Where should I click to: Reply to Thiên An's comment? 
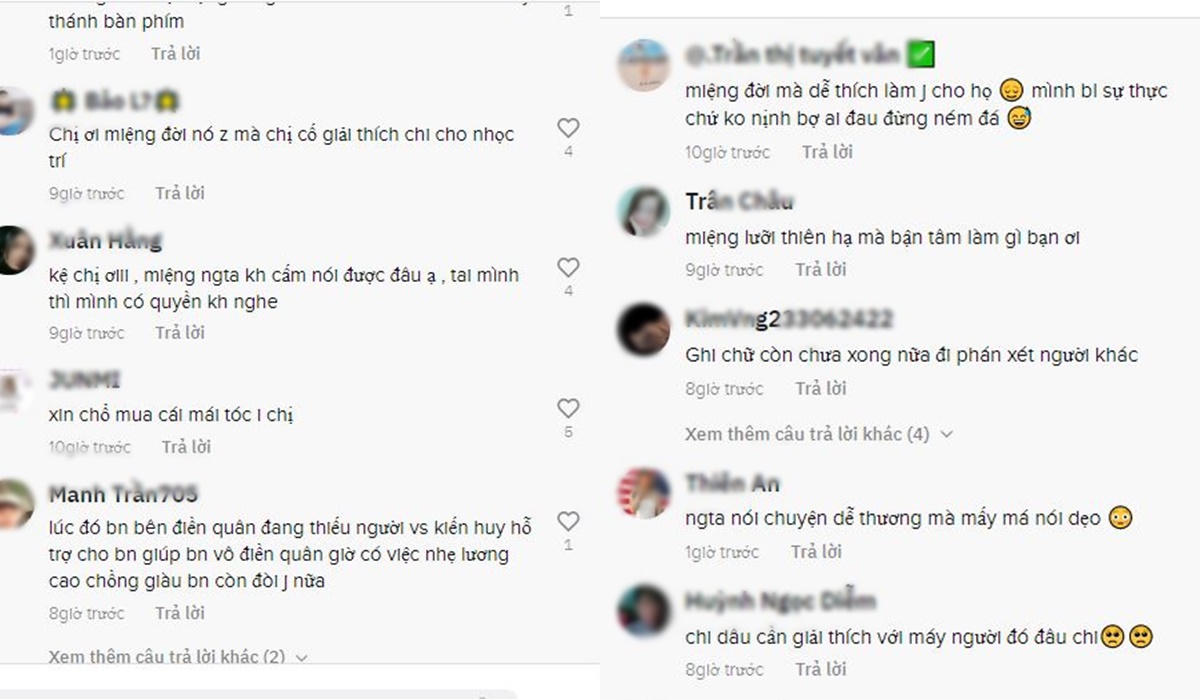pos(817,552)
